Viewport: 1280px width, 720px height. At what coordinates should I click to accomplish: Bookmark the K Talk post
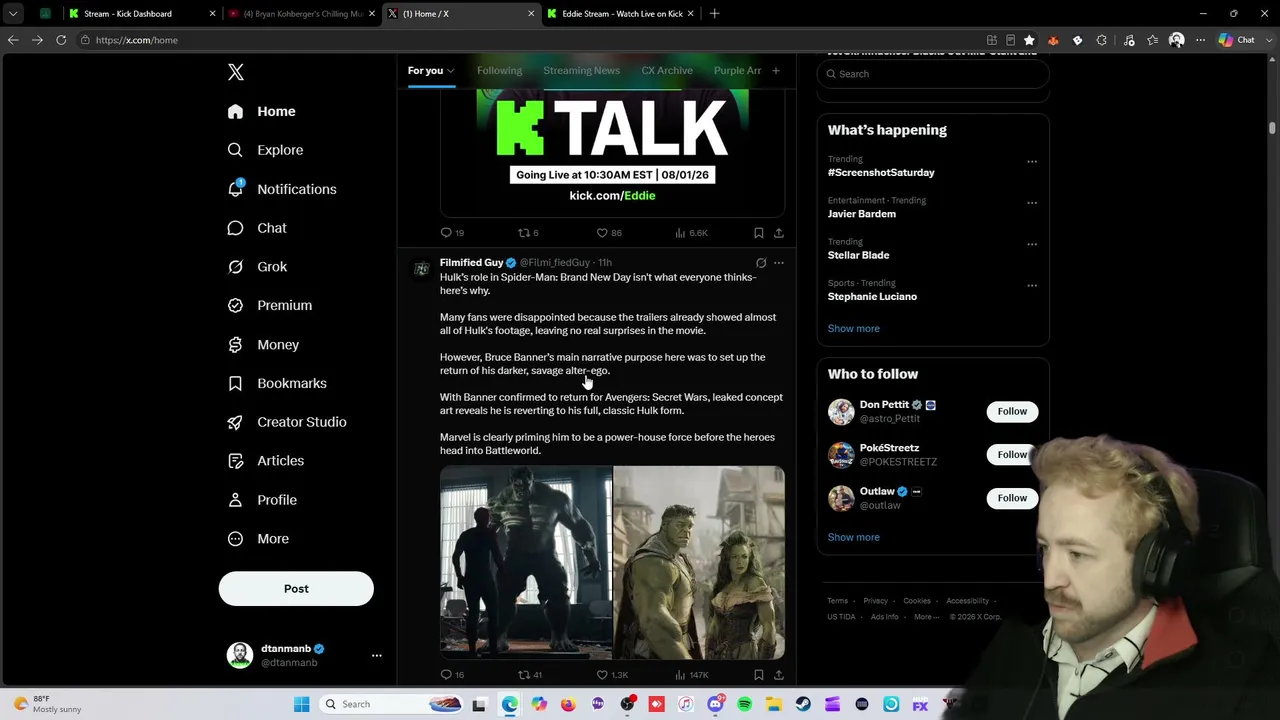[x=759, y=233]
